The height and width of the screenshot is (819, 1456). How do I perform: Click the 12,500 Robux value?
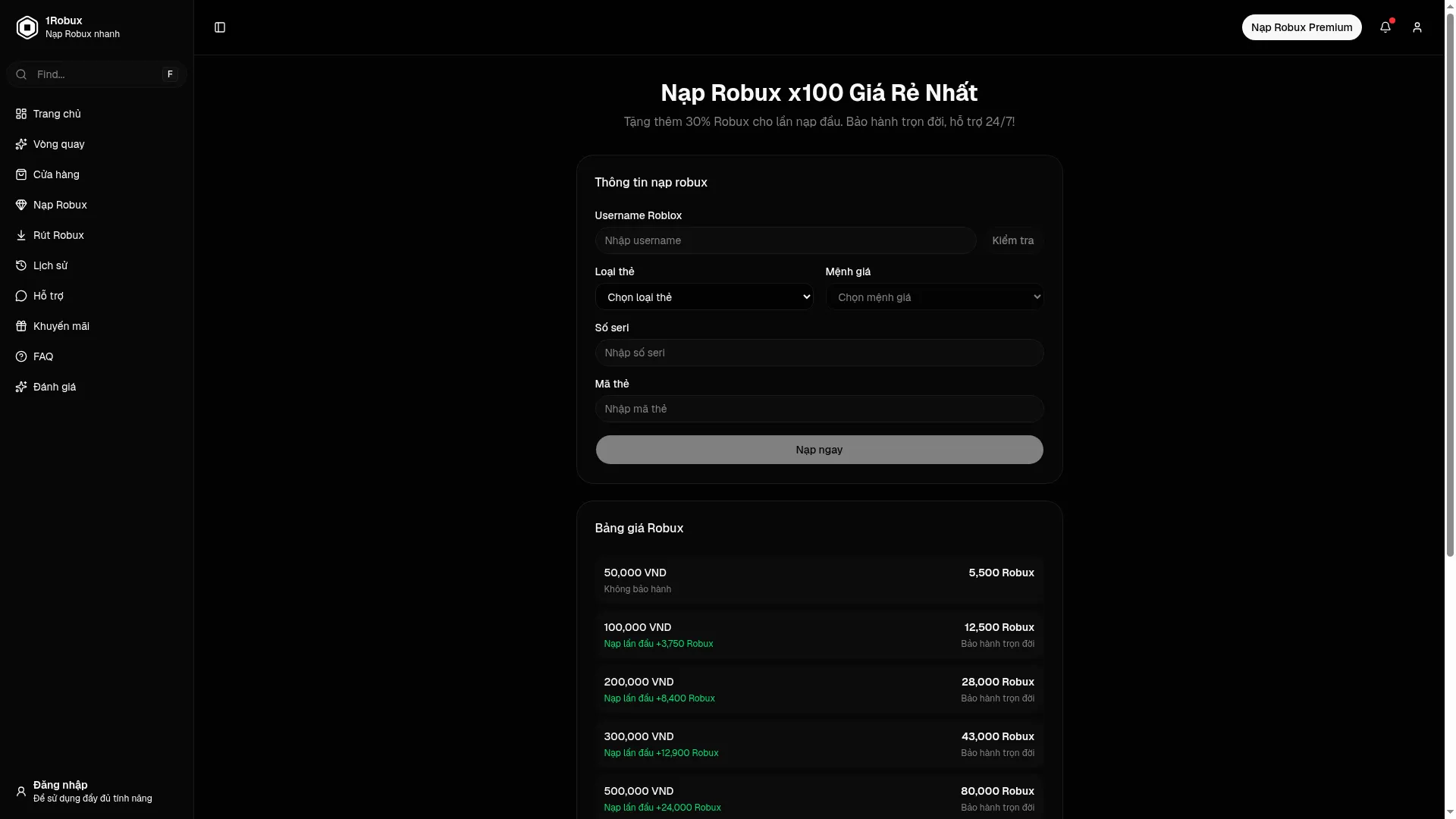999,627
